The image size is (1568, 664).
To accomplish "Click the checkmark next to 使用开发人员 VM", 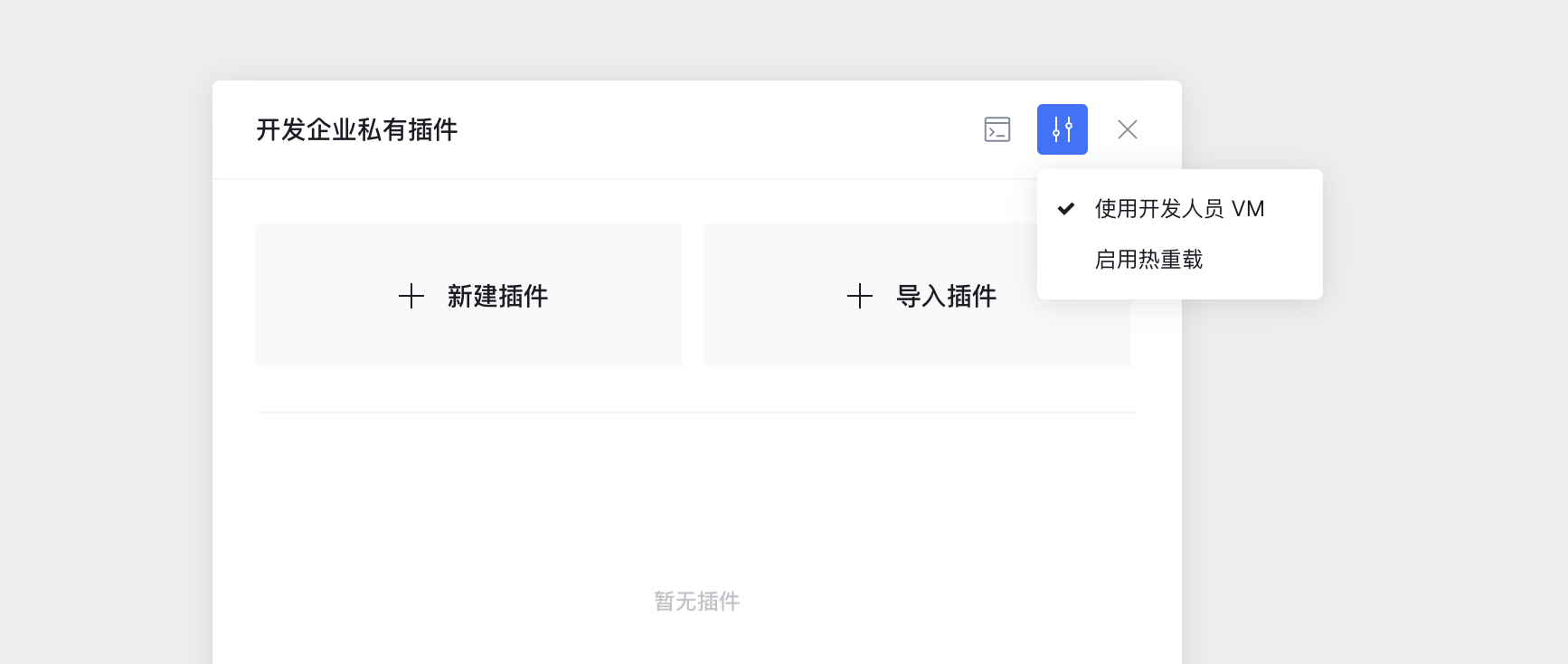I will pos(1066,209).
